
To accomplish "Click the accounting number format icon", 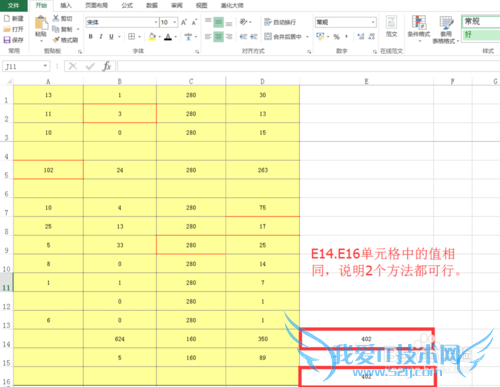I will [x=320, y=36].
